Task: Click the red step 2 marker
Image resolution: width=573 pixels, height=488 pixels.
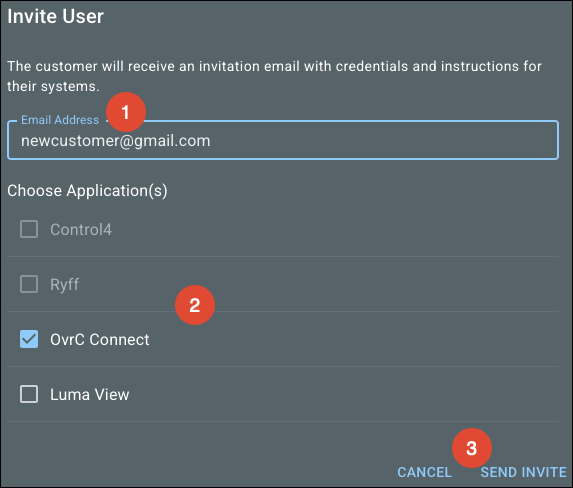Action: 195,305
